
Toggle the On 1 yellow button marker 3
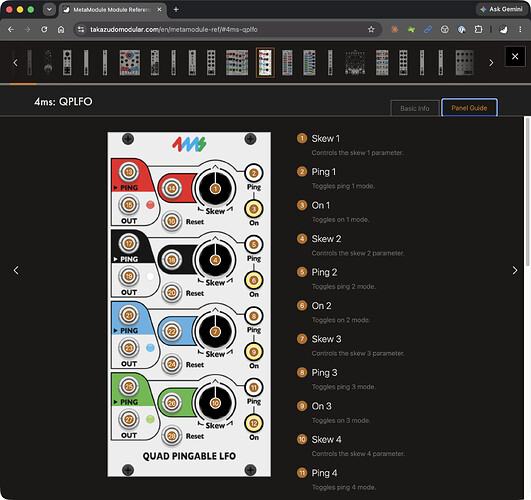pyautogui.click(x=254, y=209)
